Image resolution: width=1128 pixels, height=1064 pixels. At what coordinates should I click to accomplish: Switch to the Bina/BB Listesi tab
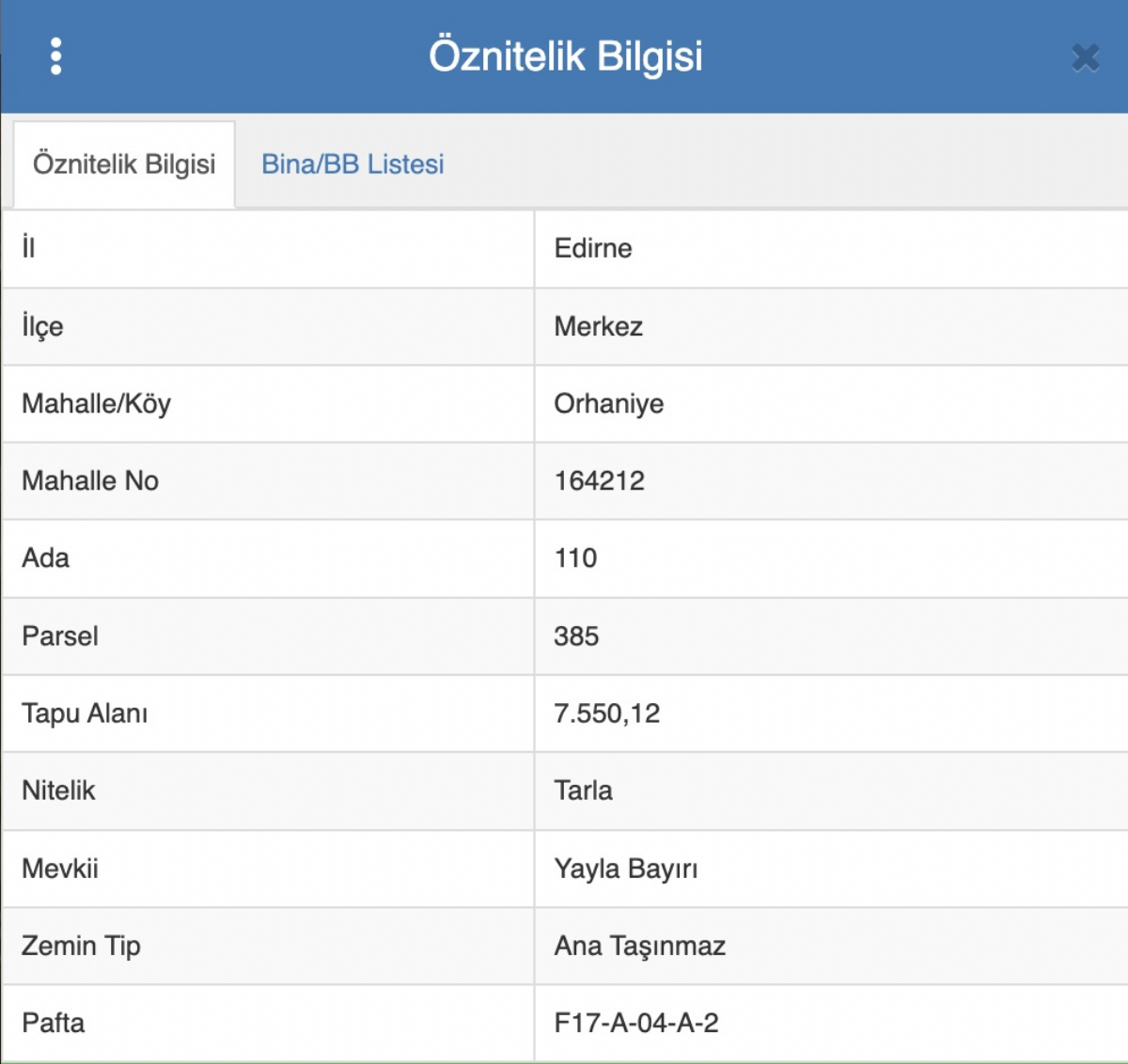click(x=352, y=164)
